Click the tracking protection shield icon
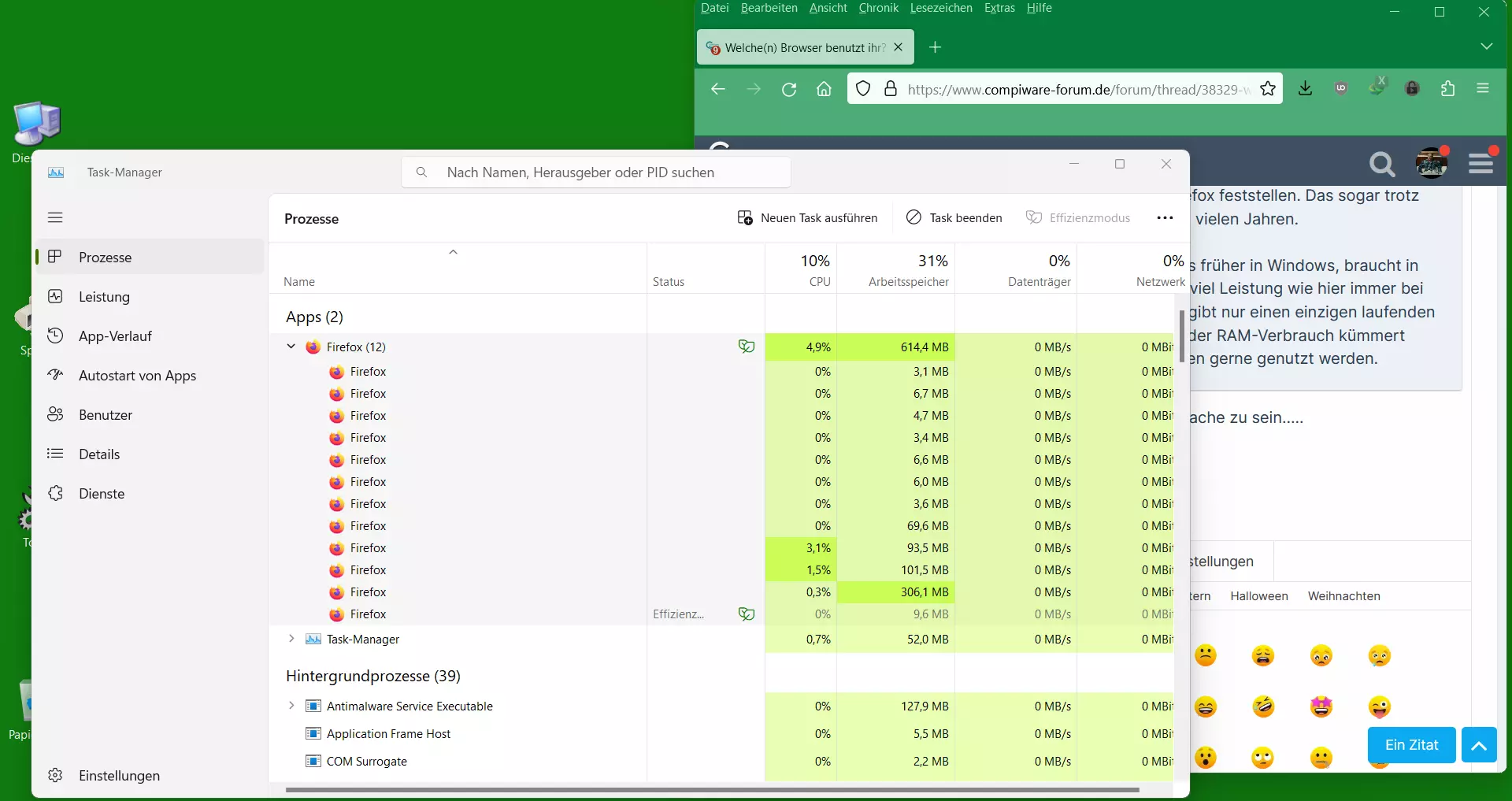Viewport: 1512px width, 801px height. point(863,89)
